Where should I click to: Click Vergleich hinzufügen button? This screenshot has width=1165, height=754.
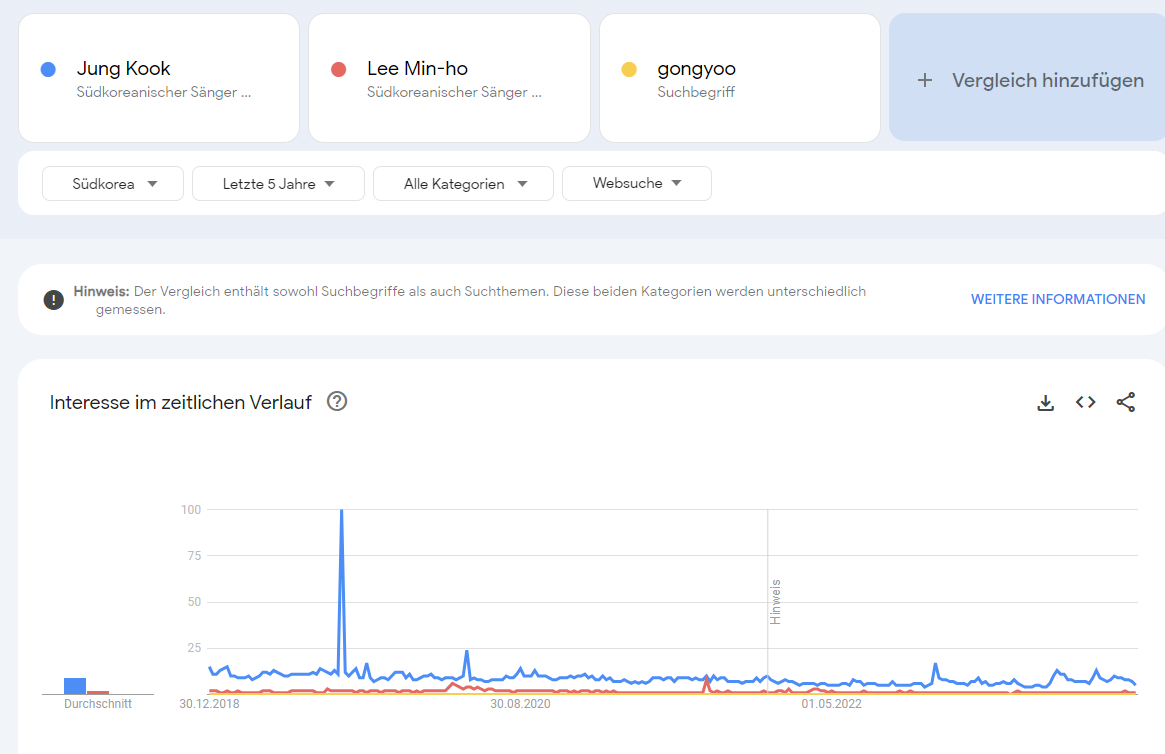[1047, 80]
